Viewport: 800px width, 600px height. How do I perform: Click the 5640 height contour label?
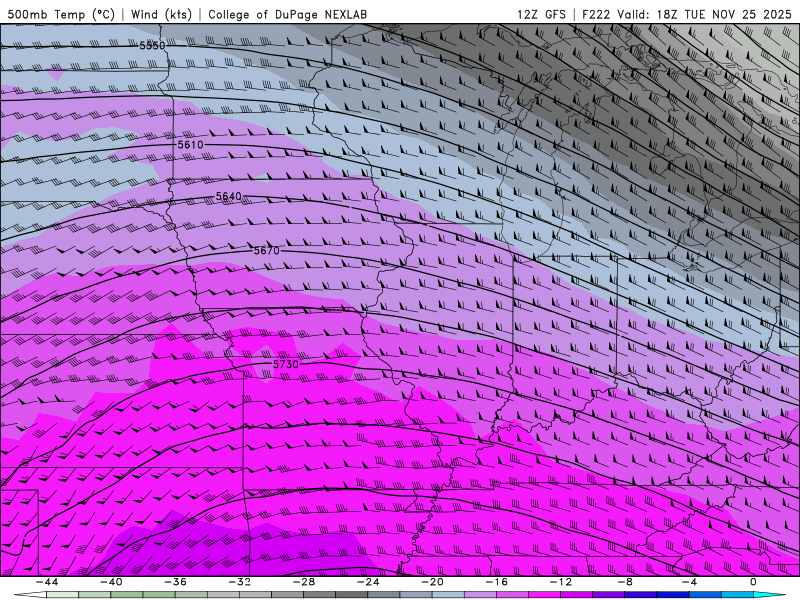pos(229,196)
